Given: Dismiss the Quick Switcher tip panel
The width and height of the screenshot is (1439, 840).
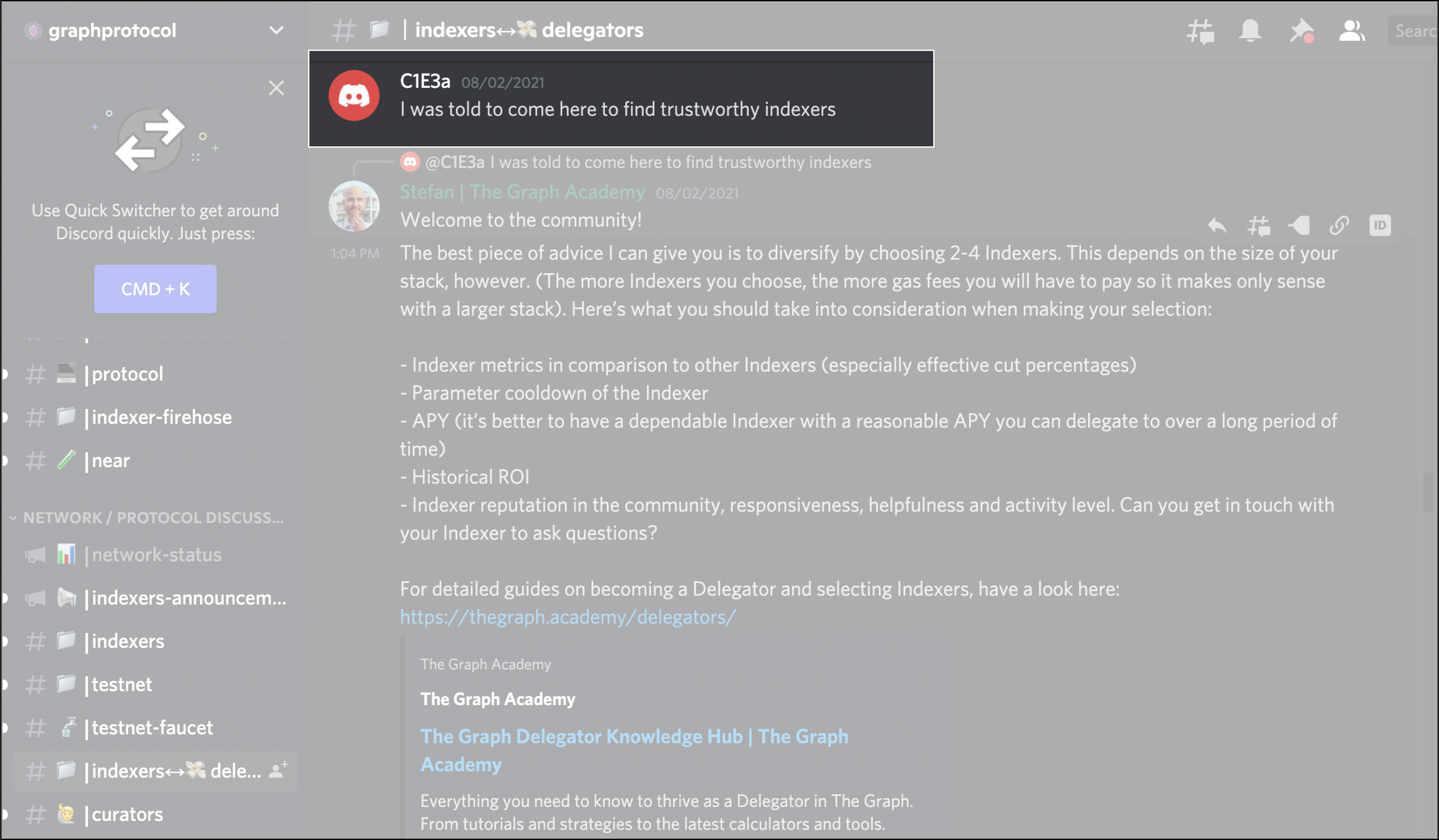Looking at the screenshot, I should [276, 88].
